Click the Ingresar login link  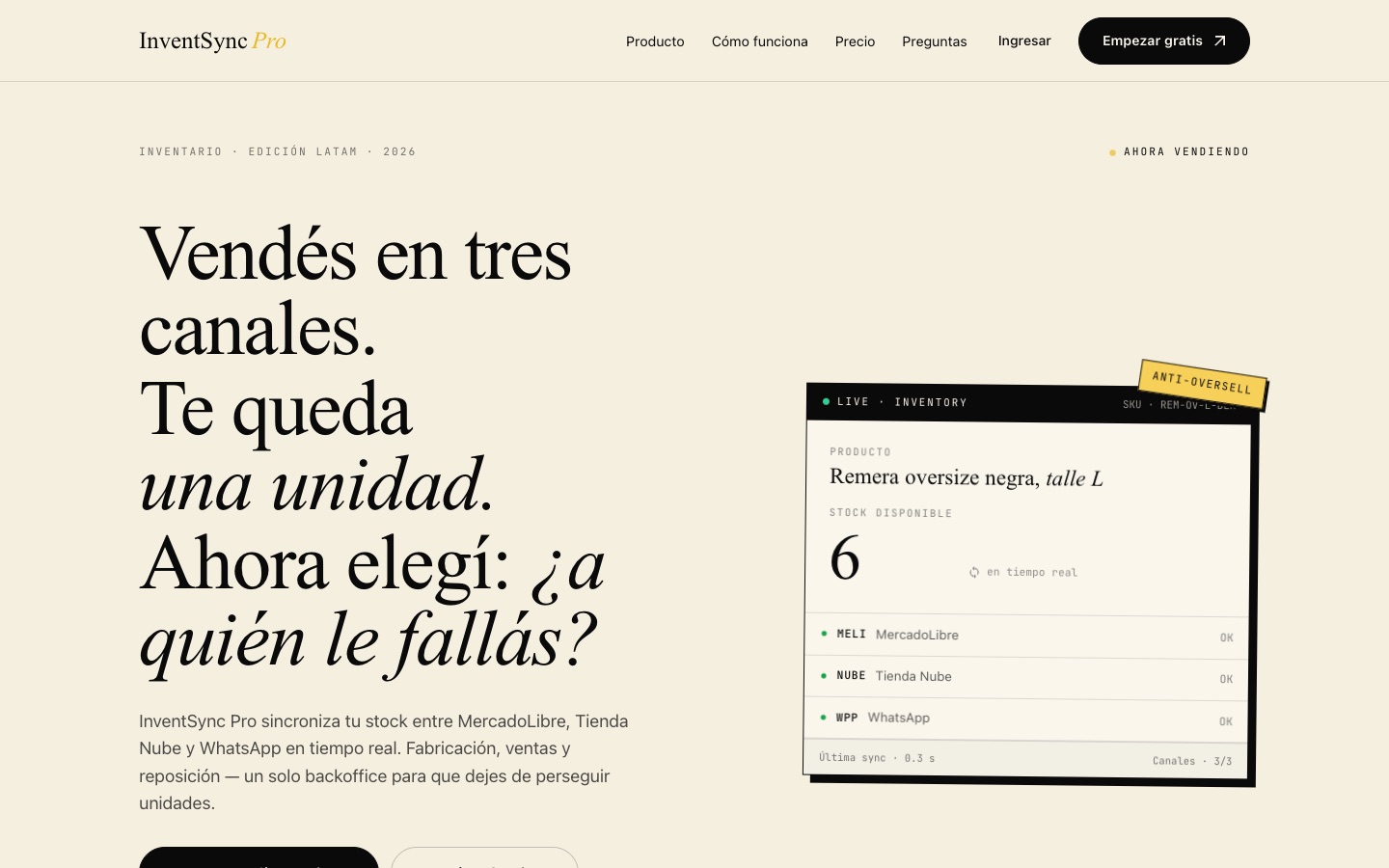pyautogui.click(x=1024, y=41)
